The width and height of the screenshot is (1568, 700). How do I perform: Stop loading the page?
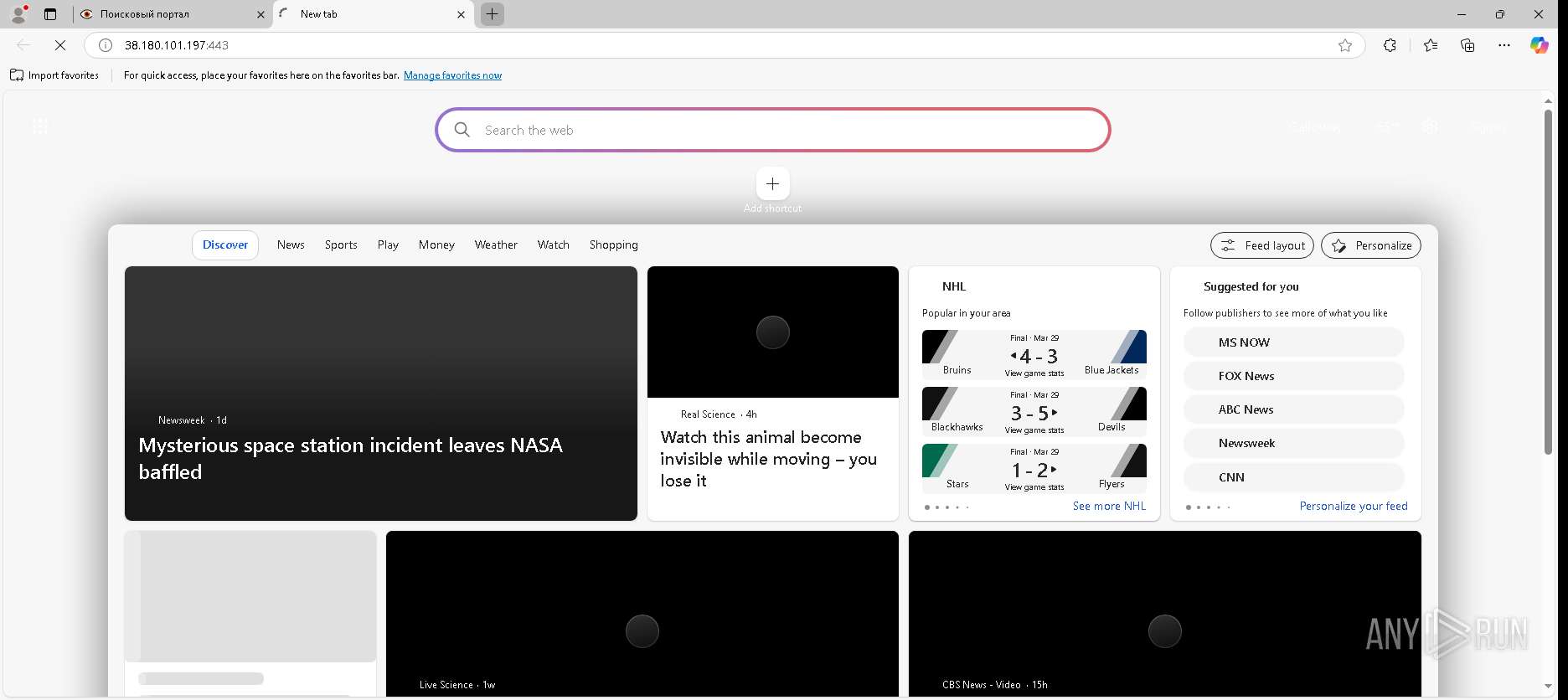click(x=60, y=45)
